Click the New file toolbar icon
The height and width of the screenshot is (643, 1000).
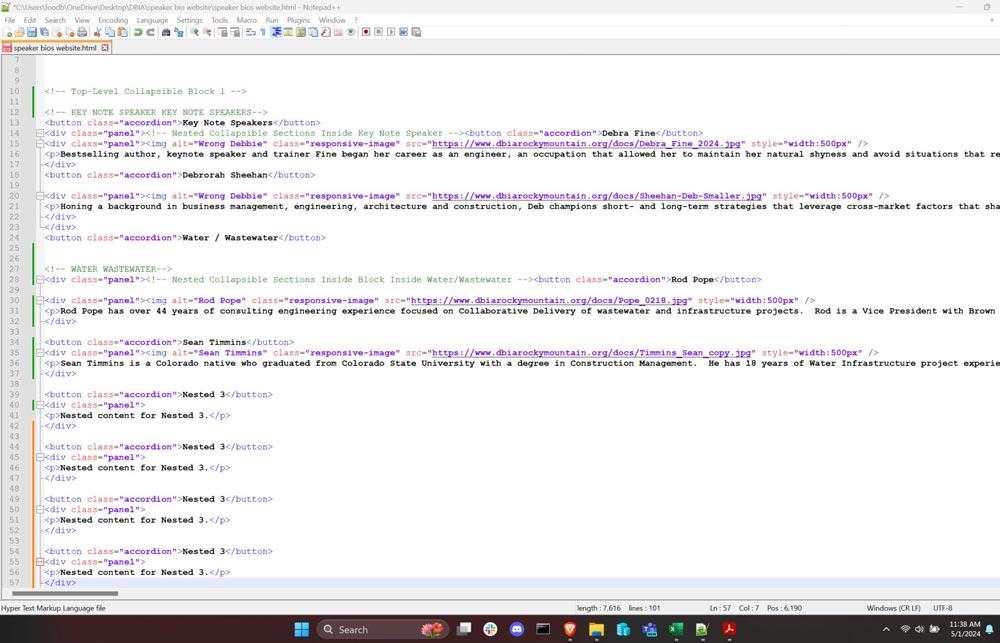[7, 32]
